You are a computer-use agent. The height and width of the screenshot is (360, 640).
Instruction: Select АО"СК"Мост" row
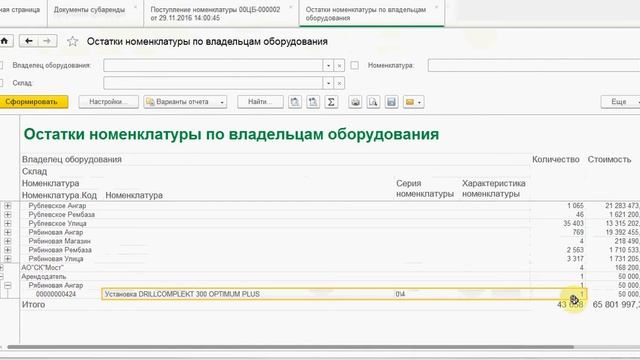pos(42,268)
